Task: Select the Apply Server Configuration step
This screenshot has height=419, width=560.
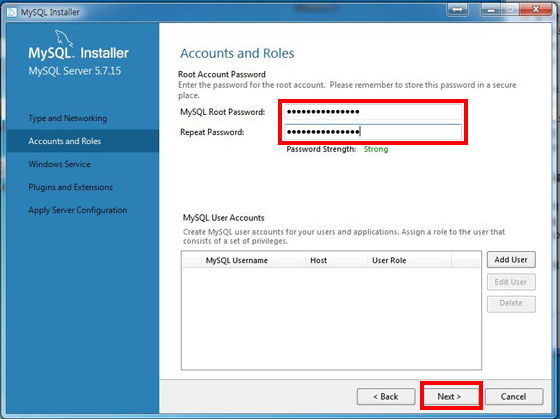Action: pyautogui.click(x=78, y=210)
